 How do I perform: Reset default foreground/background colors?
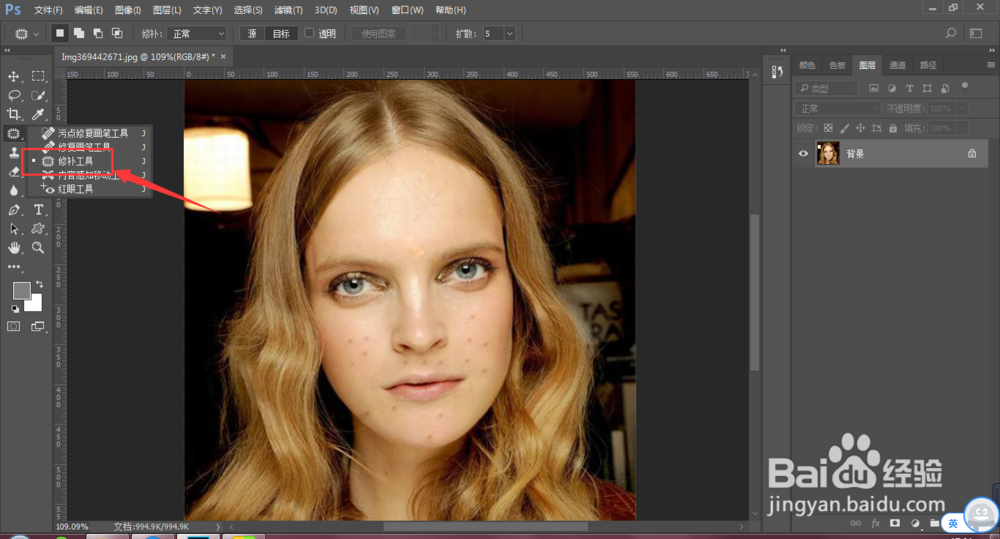pyautogui.click(x=15, y=309)
